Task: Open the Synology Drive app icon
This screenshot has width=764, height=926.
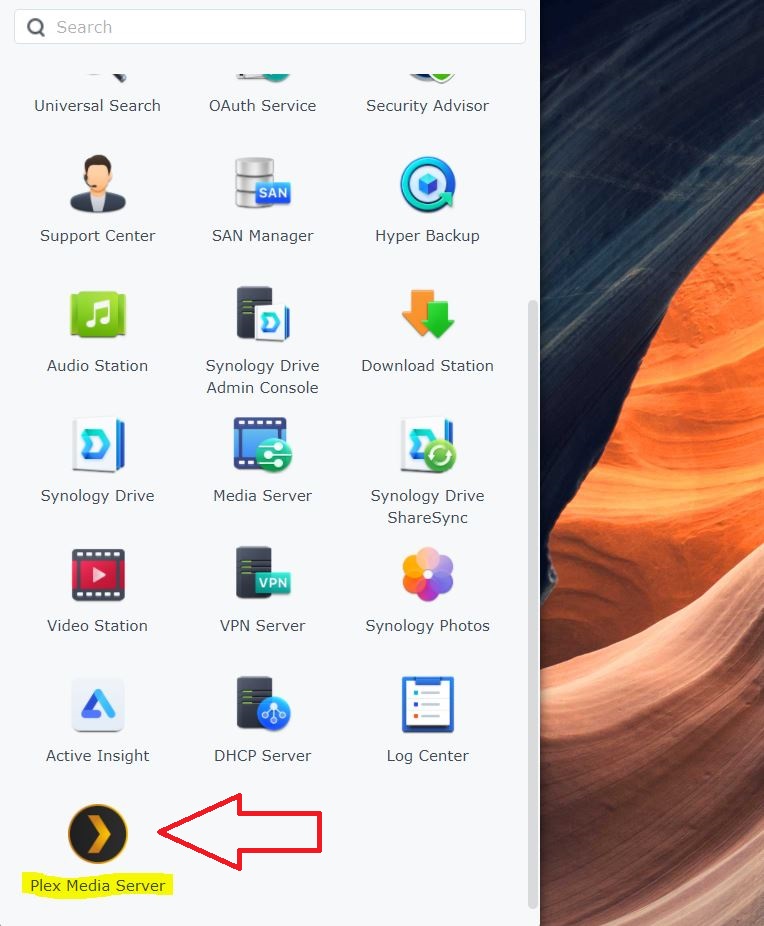Action: point(97,445)
